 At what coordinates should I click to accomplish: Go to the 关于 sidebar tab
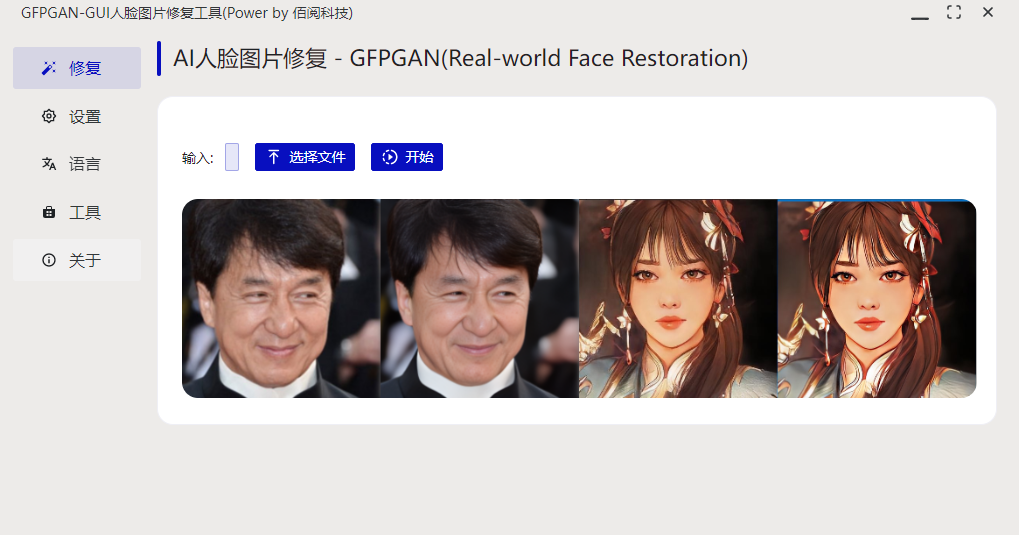click(77, 260)
